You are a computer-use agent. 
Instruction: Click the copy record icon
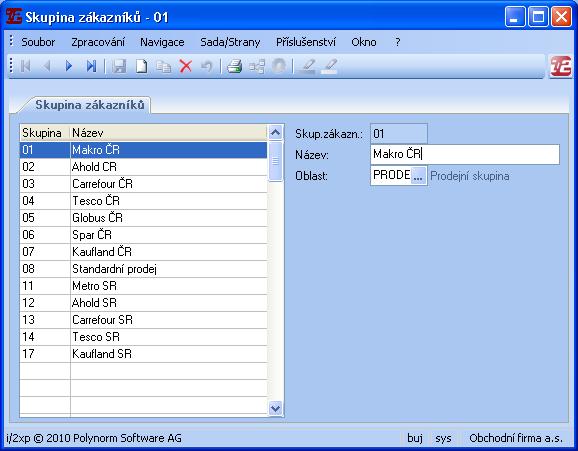163,66
